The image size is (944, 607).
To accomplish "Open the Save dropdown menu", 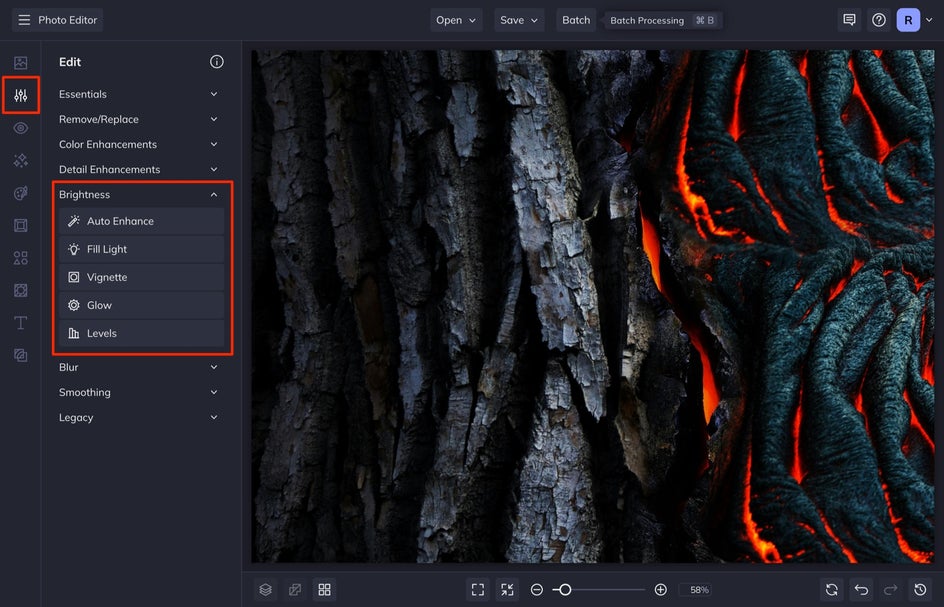I will [520, 20].
